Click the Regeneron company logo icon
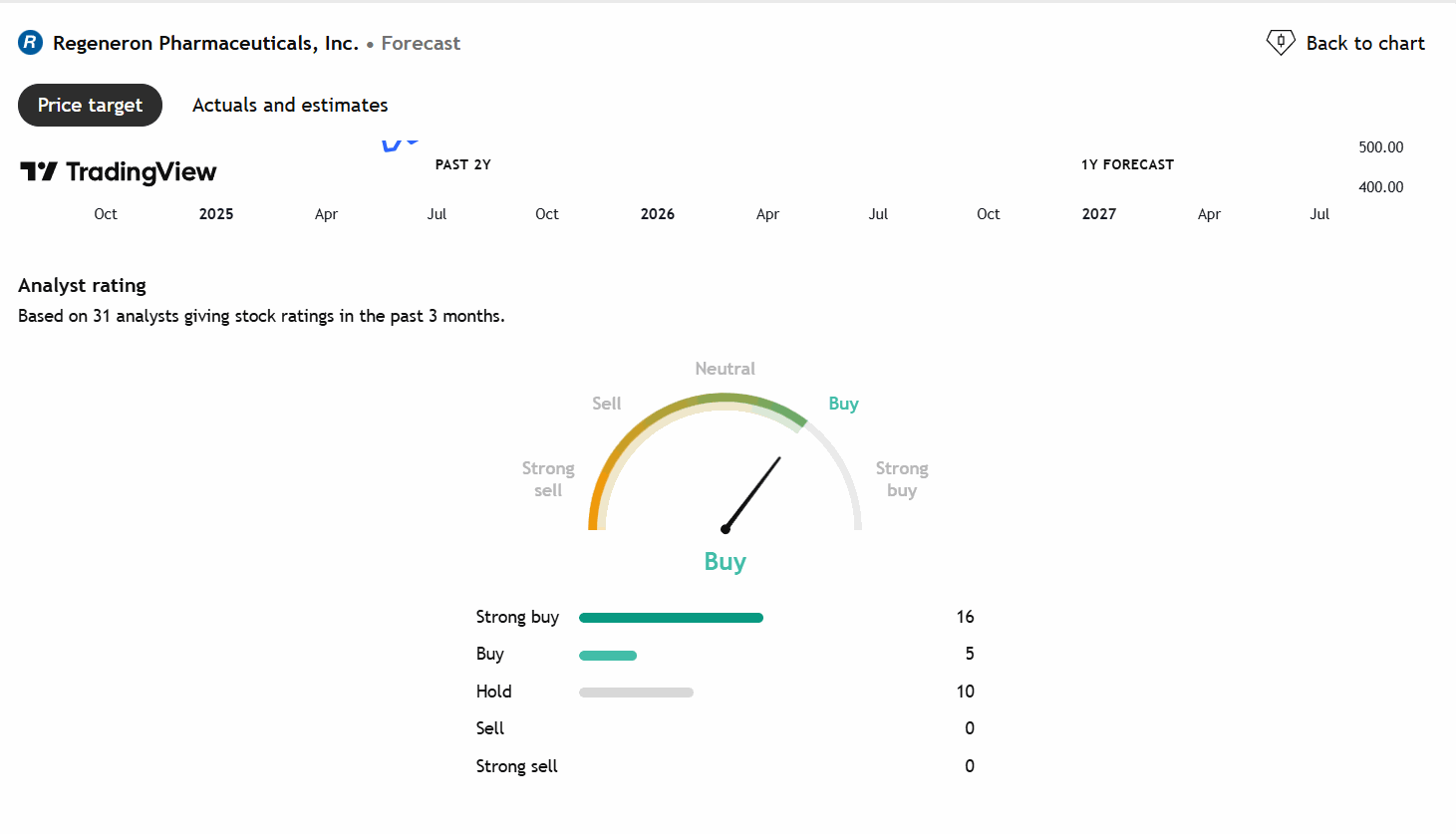This screenshot has height=834, width=1456. 31,43
